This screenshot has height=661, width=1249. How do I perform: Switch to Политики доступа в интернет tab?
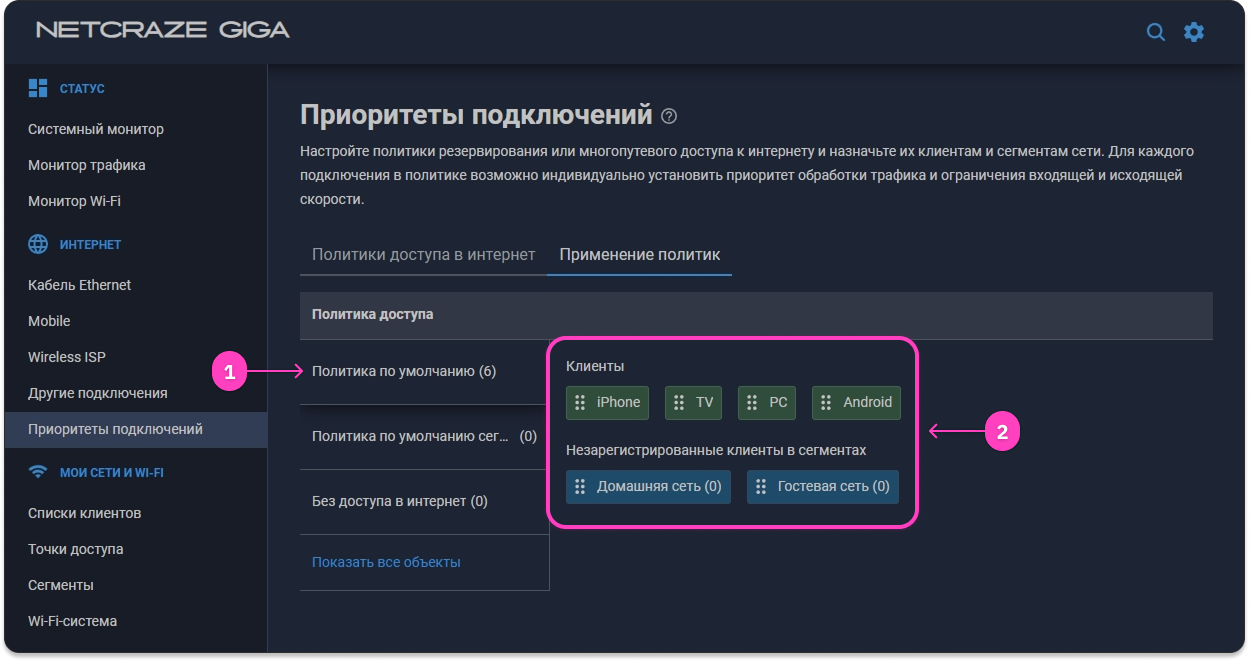pos(423,254)
